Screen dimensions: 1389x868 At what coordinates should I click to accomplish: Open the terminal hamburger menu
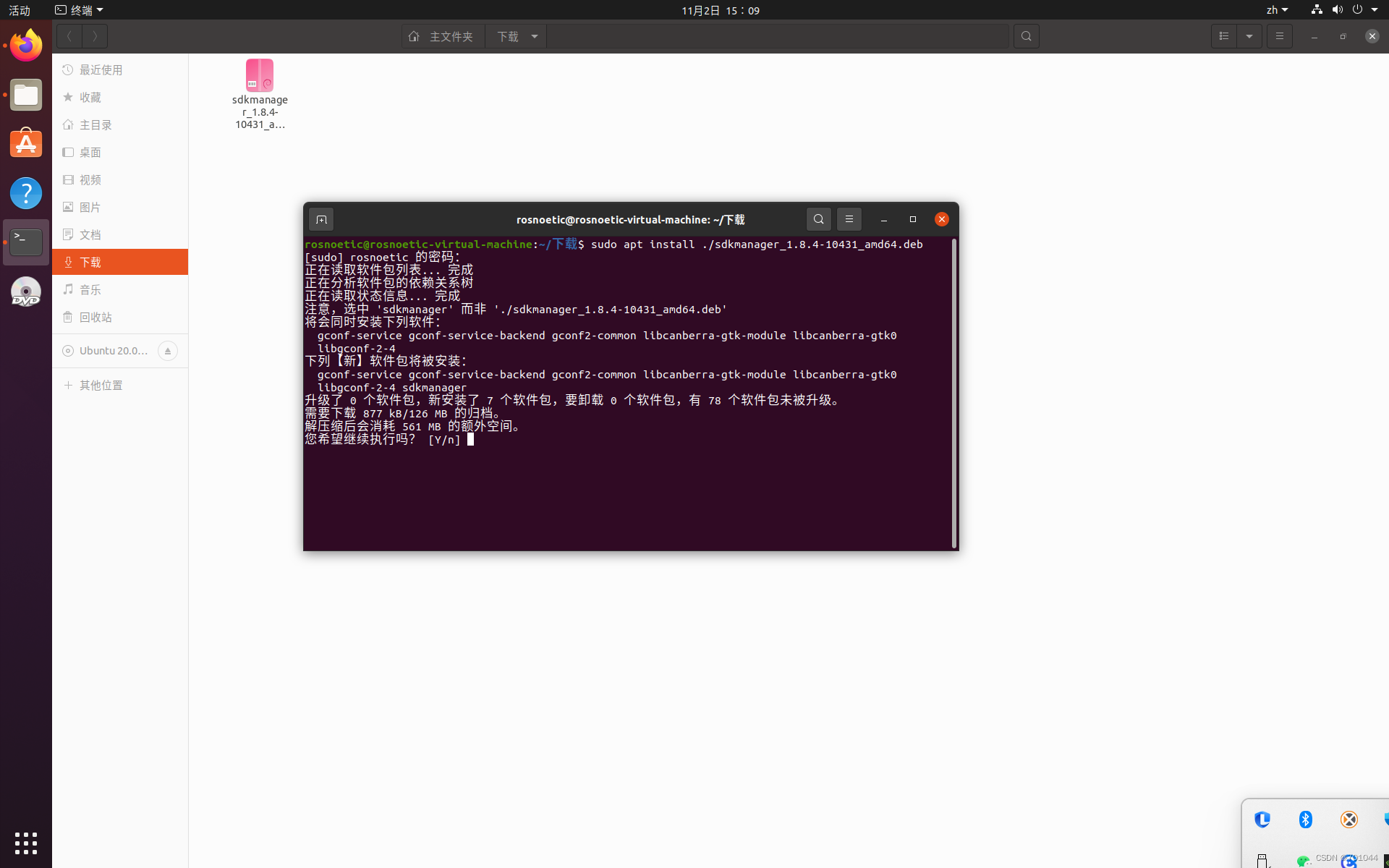849,218
